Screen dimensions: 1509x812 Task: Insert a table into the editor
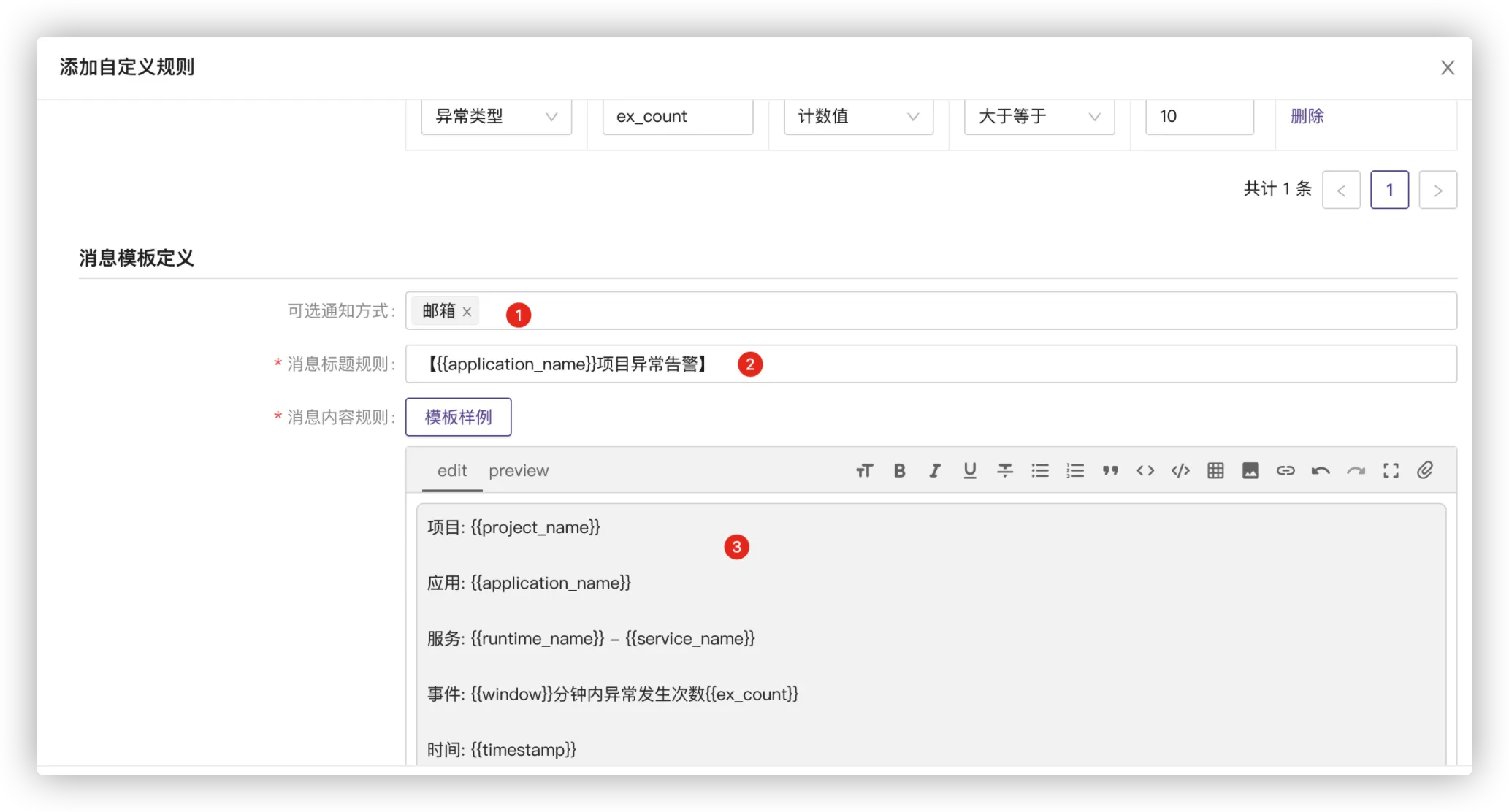coord(1215,471)
